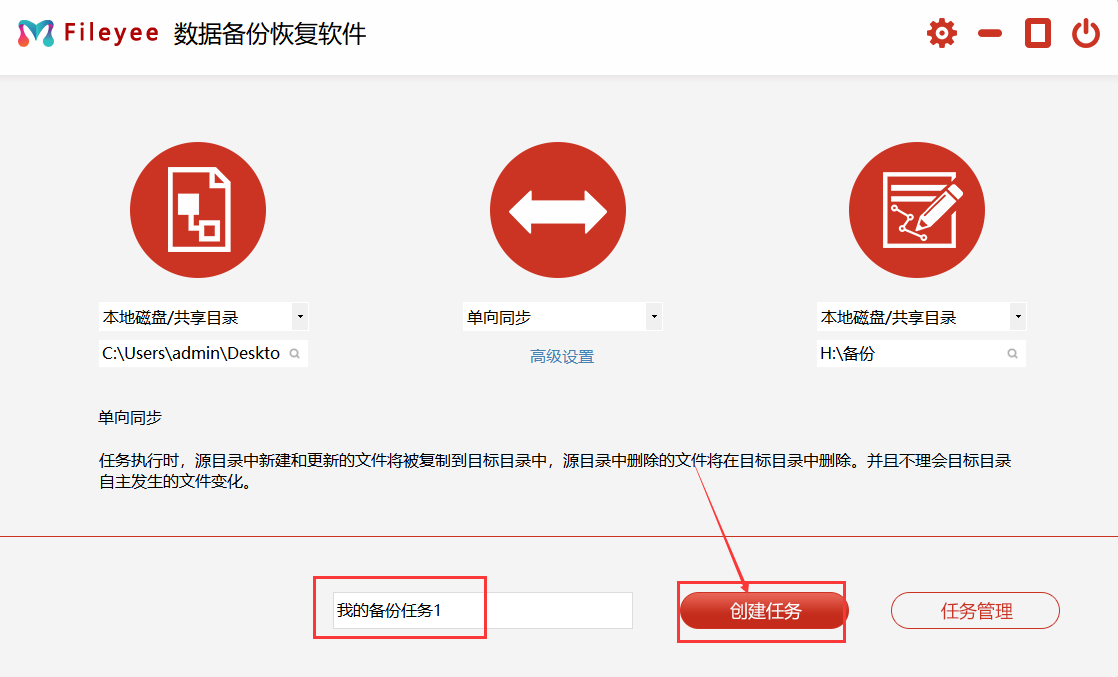
Task: Browse source path using its magnifier icon
Action: (294, 354)
